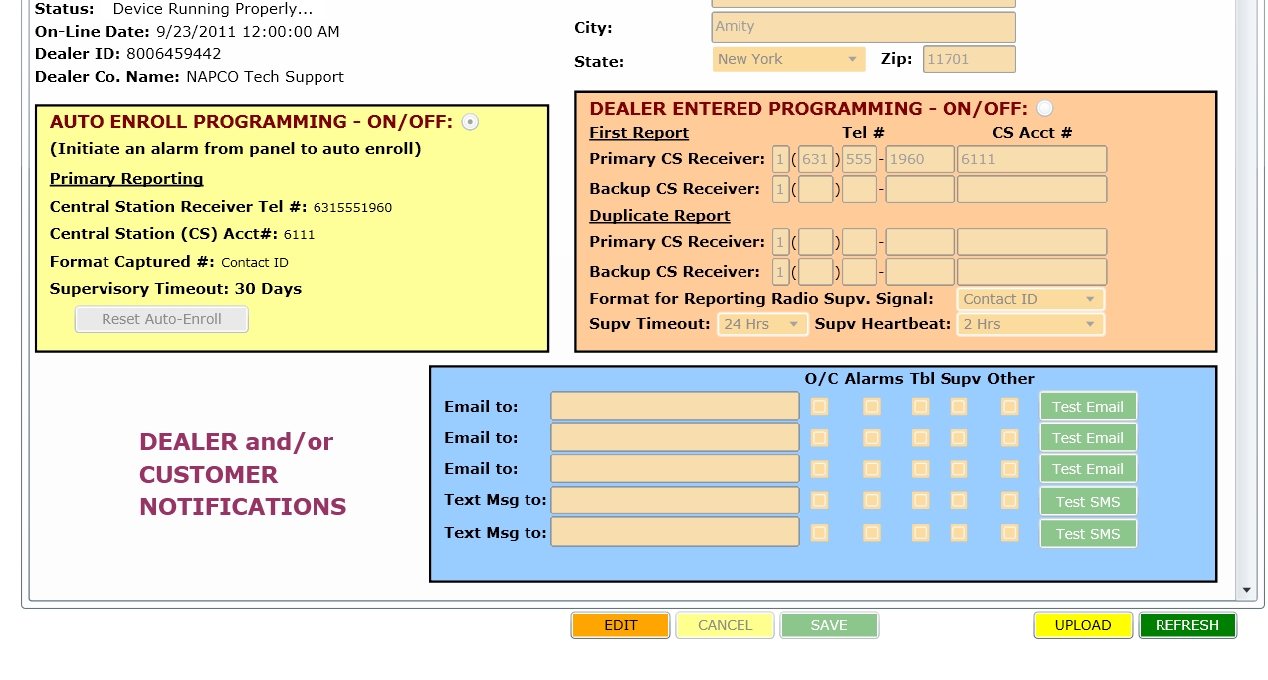Open the State dropdown showing New York
Screen dimensions: 1268x680
788,59
